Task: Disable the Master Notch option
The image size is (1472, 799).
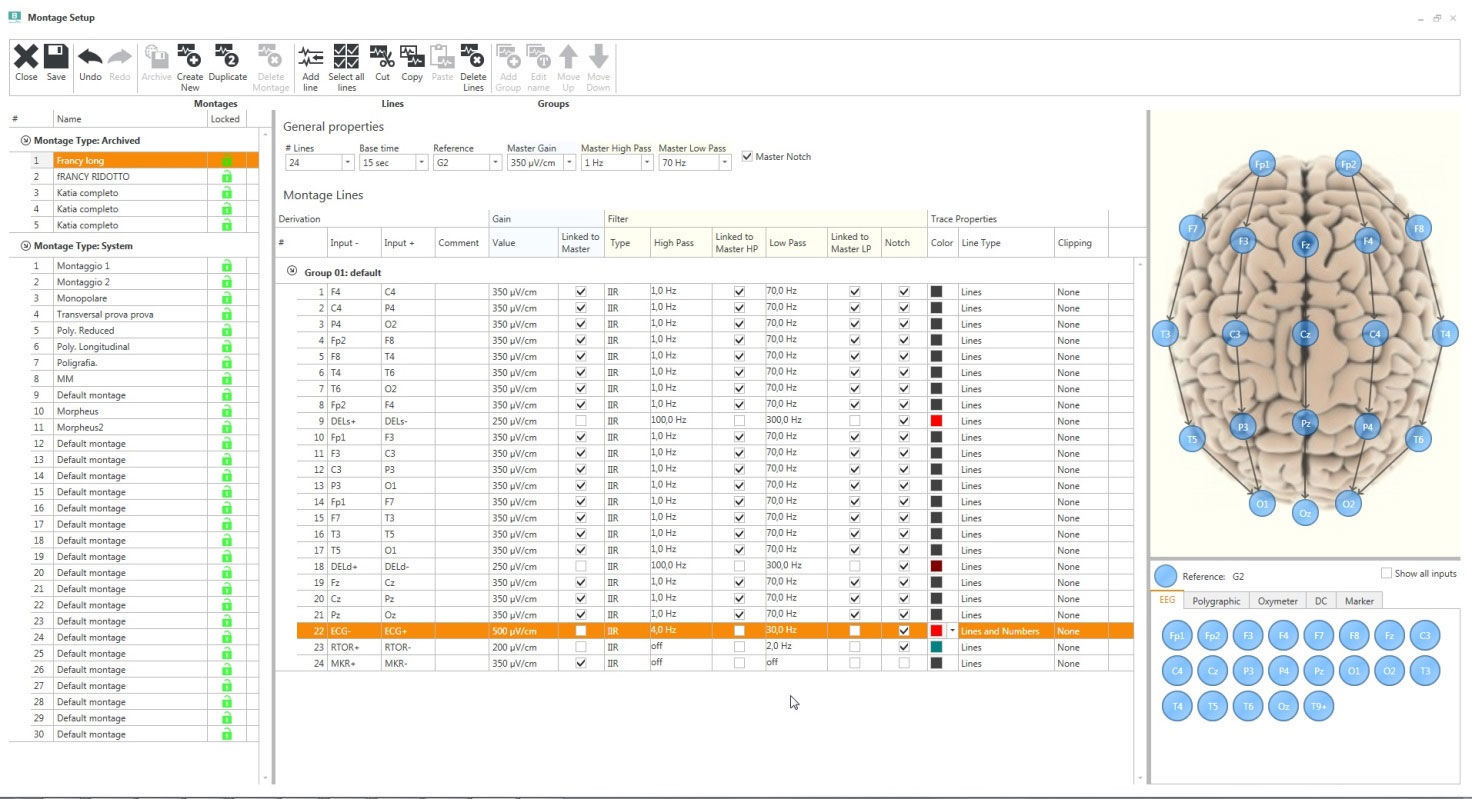Action: [748, 156]
